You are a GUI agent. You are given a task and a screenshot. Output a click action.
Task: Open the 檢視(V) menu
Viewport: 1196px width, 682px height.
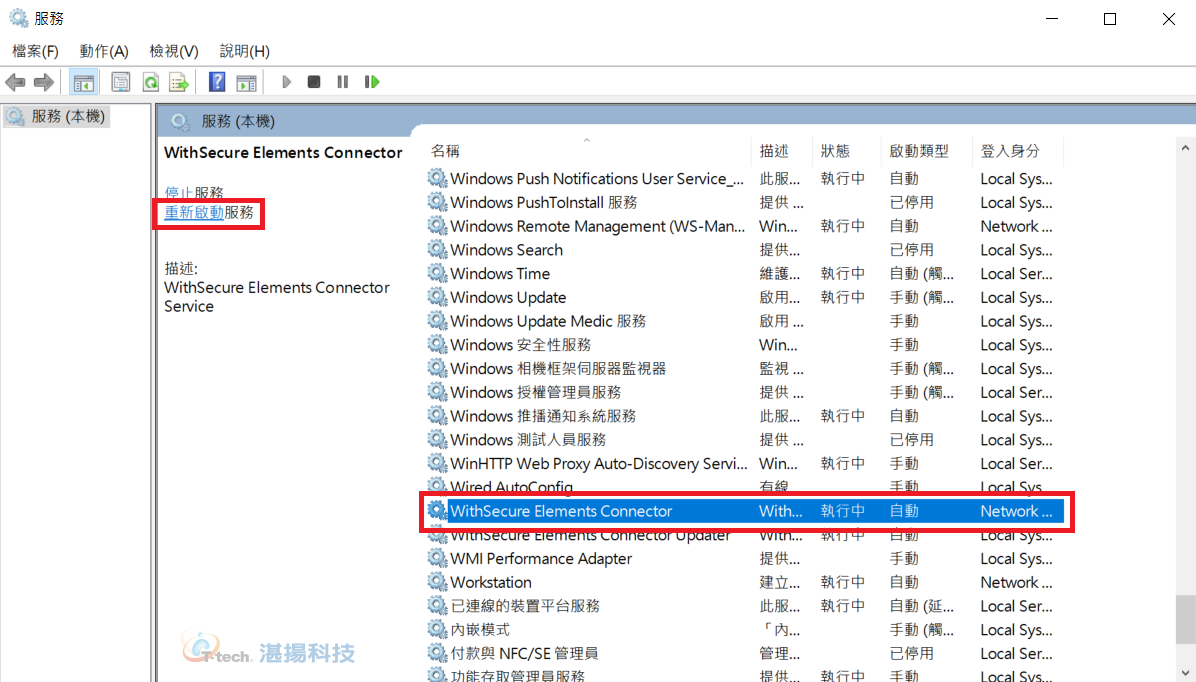[x=174, y=51]
